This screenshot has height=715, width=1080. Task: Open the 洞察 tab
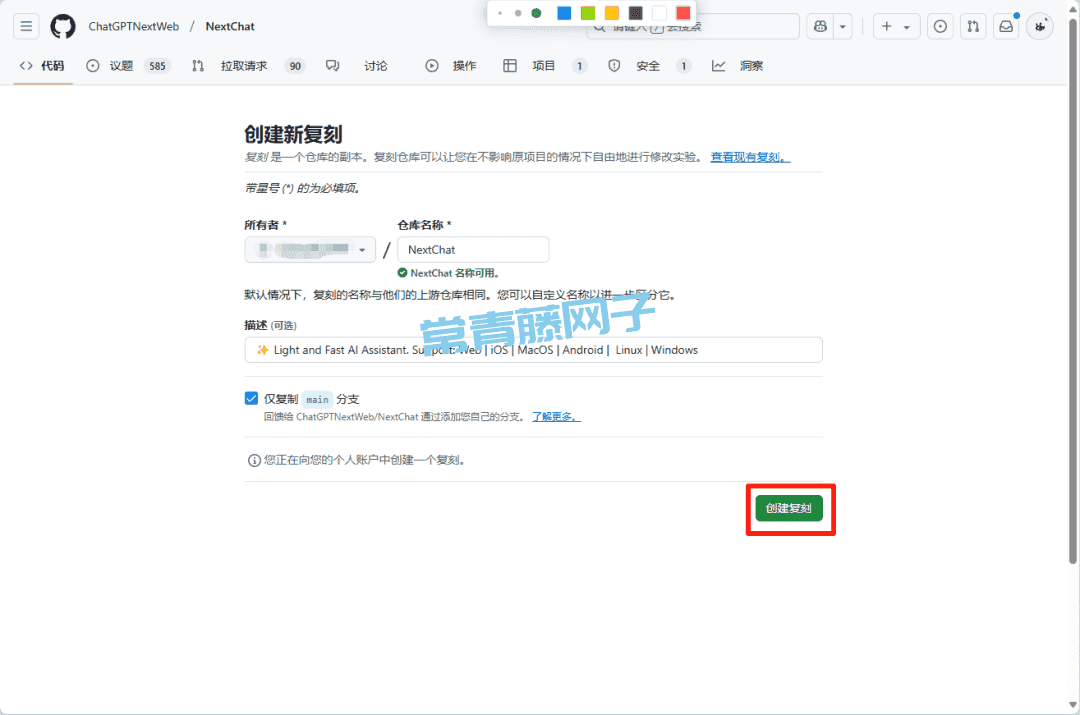point(738,66)
